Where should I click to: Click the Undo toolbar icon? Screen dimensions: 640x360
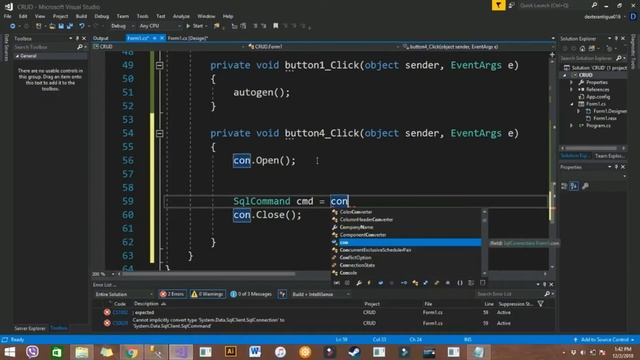pos(82,26)
